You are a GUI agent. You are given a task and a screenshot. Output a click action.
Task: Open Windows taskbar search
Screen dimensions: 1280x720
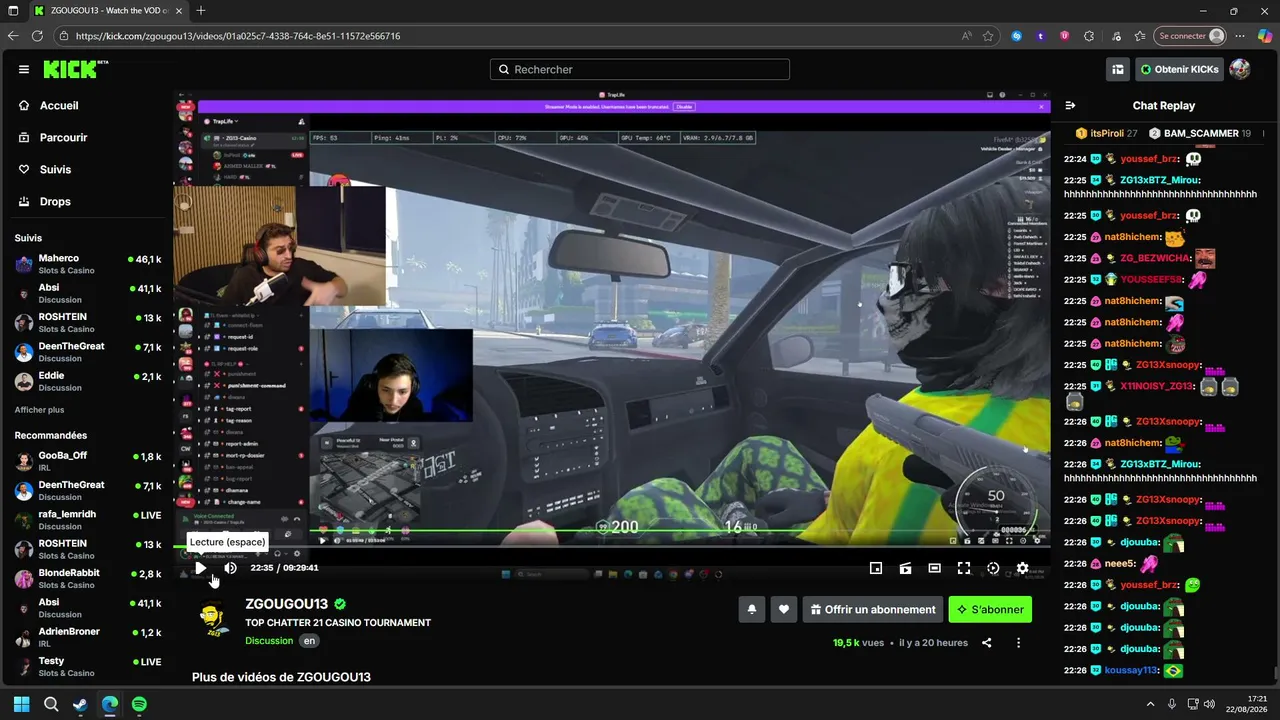[x=51, y=704]
